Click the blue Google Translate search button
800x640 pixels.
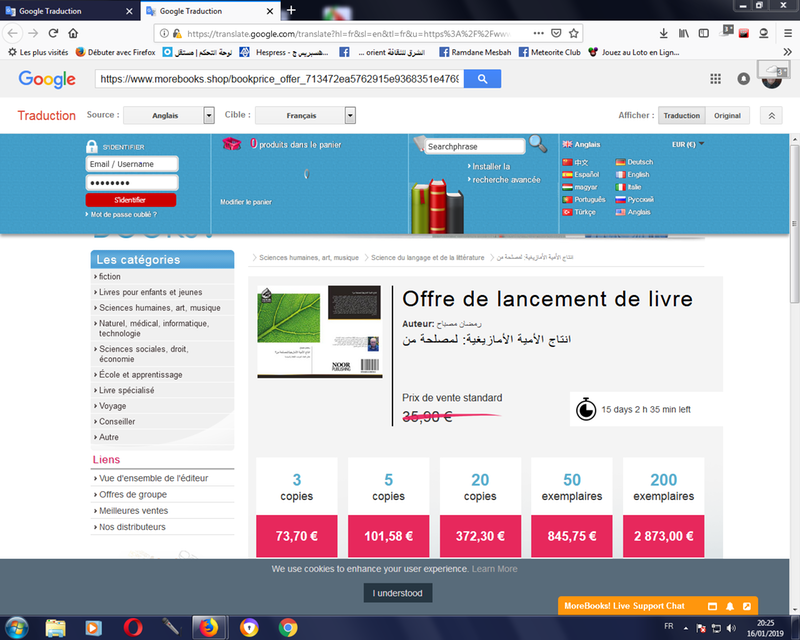point(483,79)
